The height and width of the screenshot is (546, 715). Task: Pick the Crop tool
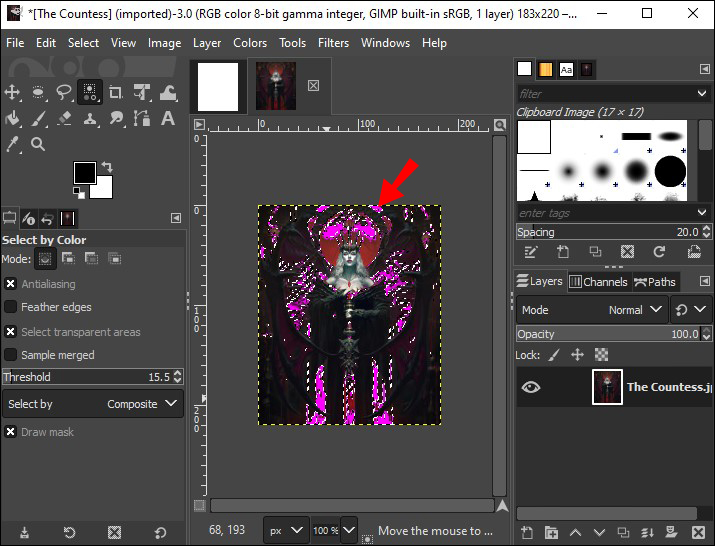coord(116,92)
